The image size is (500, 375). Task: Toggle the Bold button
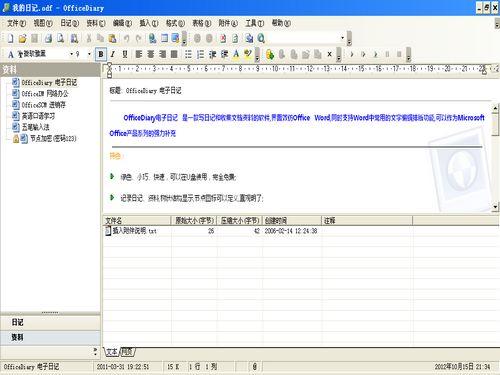(x=101, y=54)
